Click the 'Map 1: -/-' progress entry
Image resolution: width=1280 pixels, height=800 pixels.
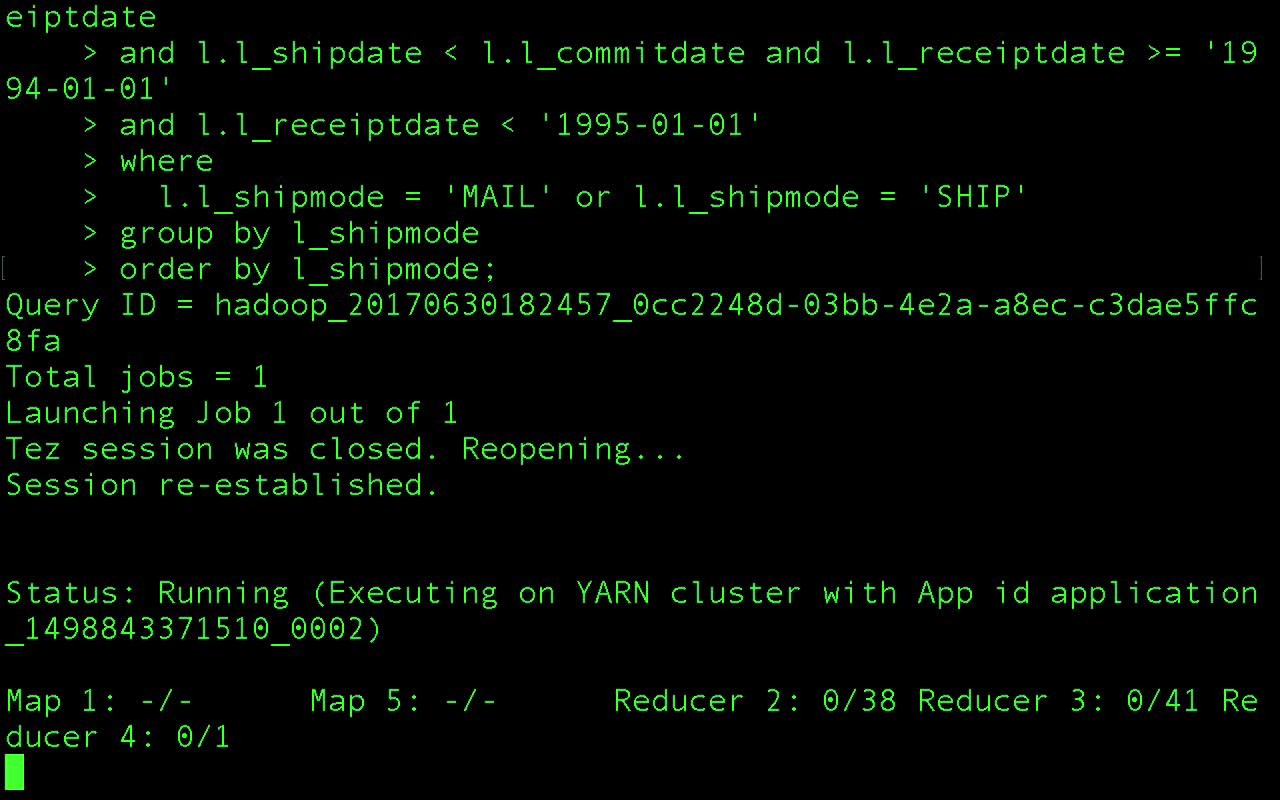[99, 701]
